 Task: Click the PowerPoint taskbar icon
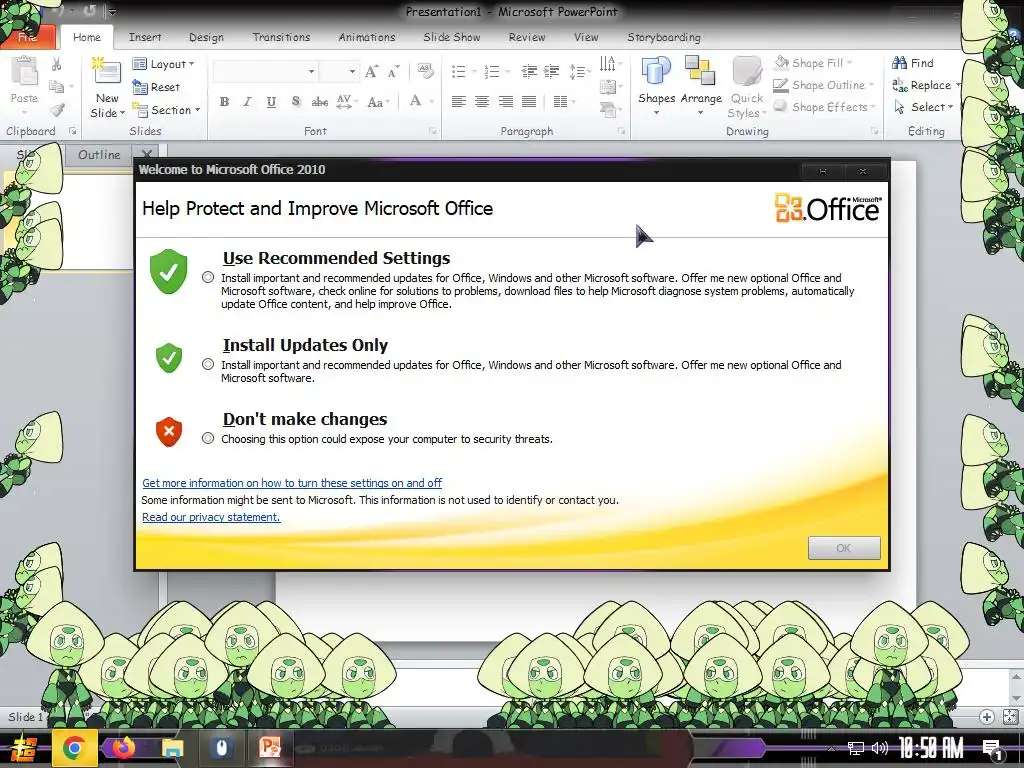(270, 747)
